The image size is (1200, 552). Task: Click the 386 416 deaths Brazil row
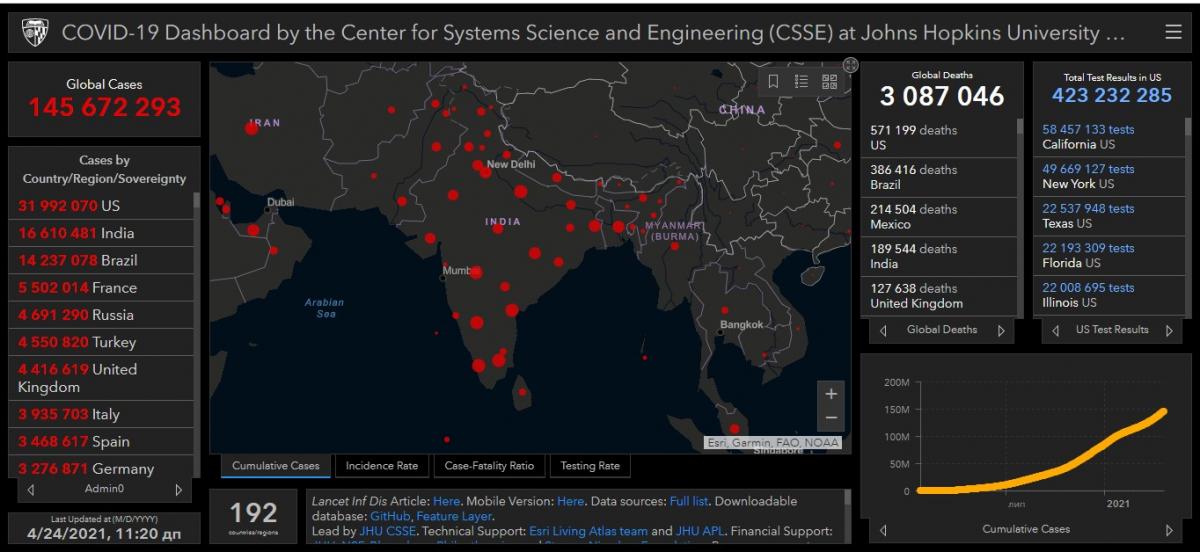point(938,177)
